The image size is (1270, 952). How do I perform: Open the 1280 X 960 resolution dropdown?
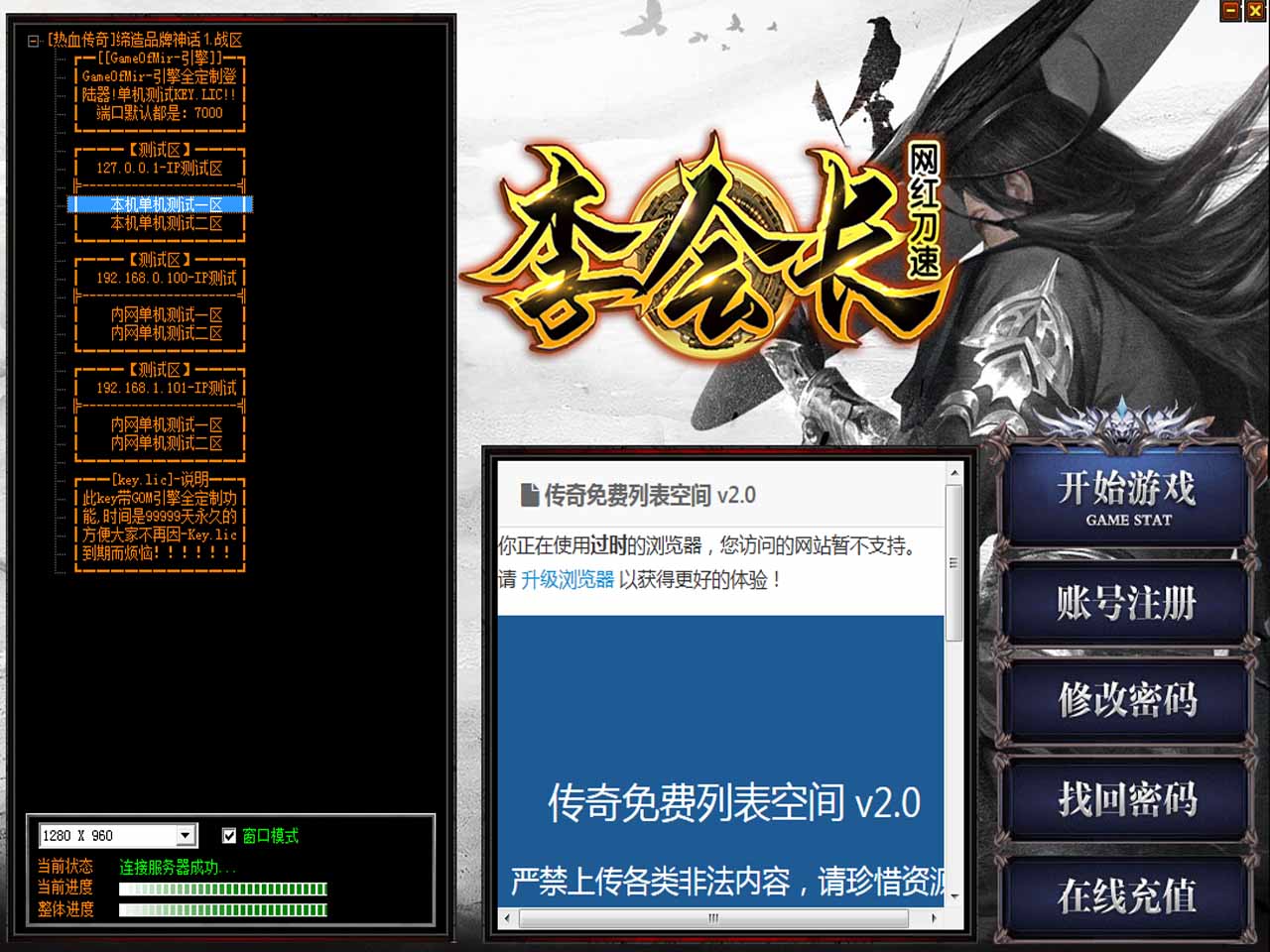coord(186,836)
